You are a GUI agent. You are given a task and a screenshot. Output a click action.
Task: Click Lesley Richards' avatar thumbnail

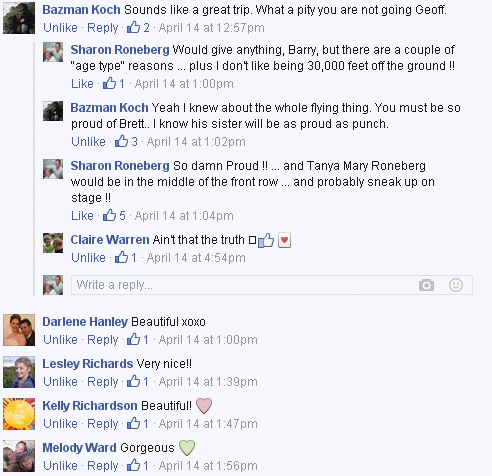(19, 372)
